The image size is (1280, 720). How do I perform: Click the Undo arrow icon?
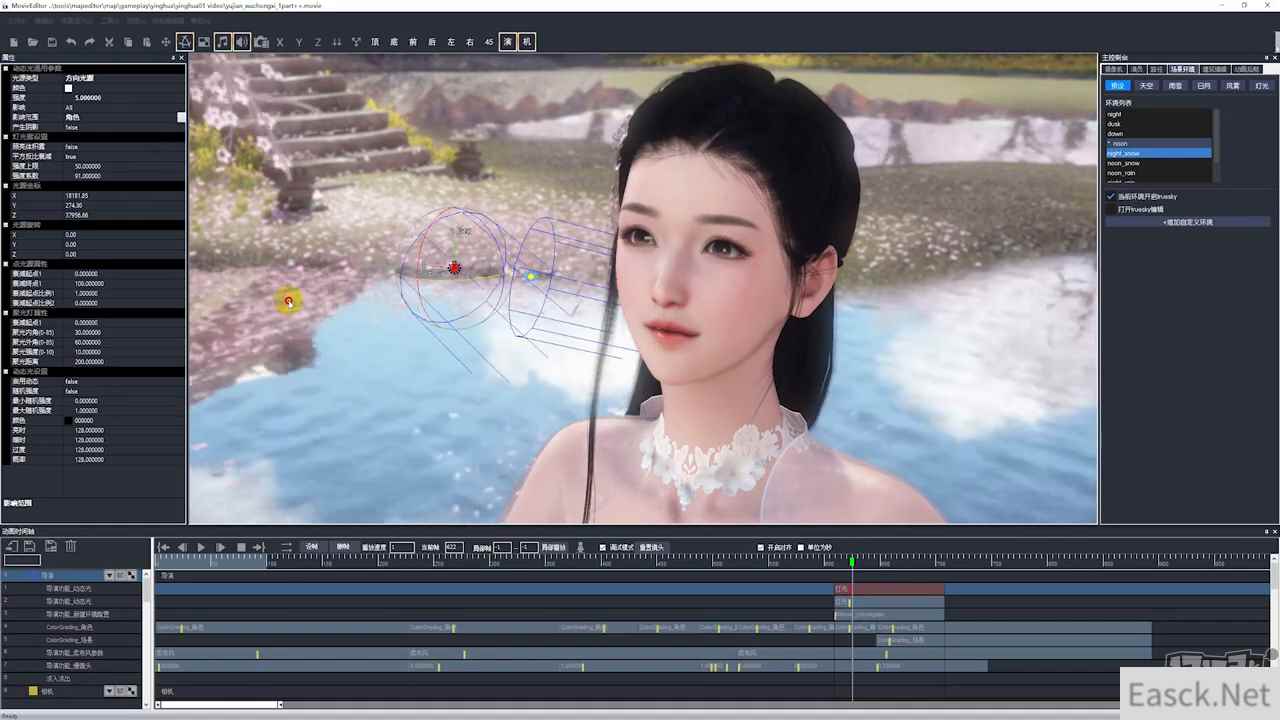[x=71, y=42]
